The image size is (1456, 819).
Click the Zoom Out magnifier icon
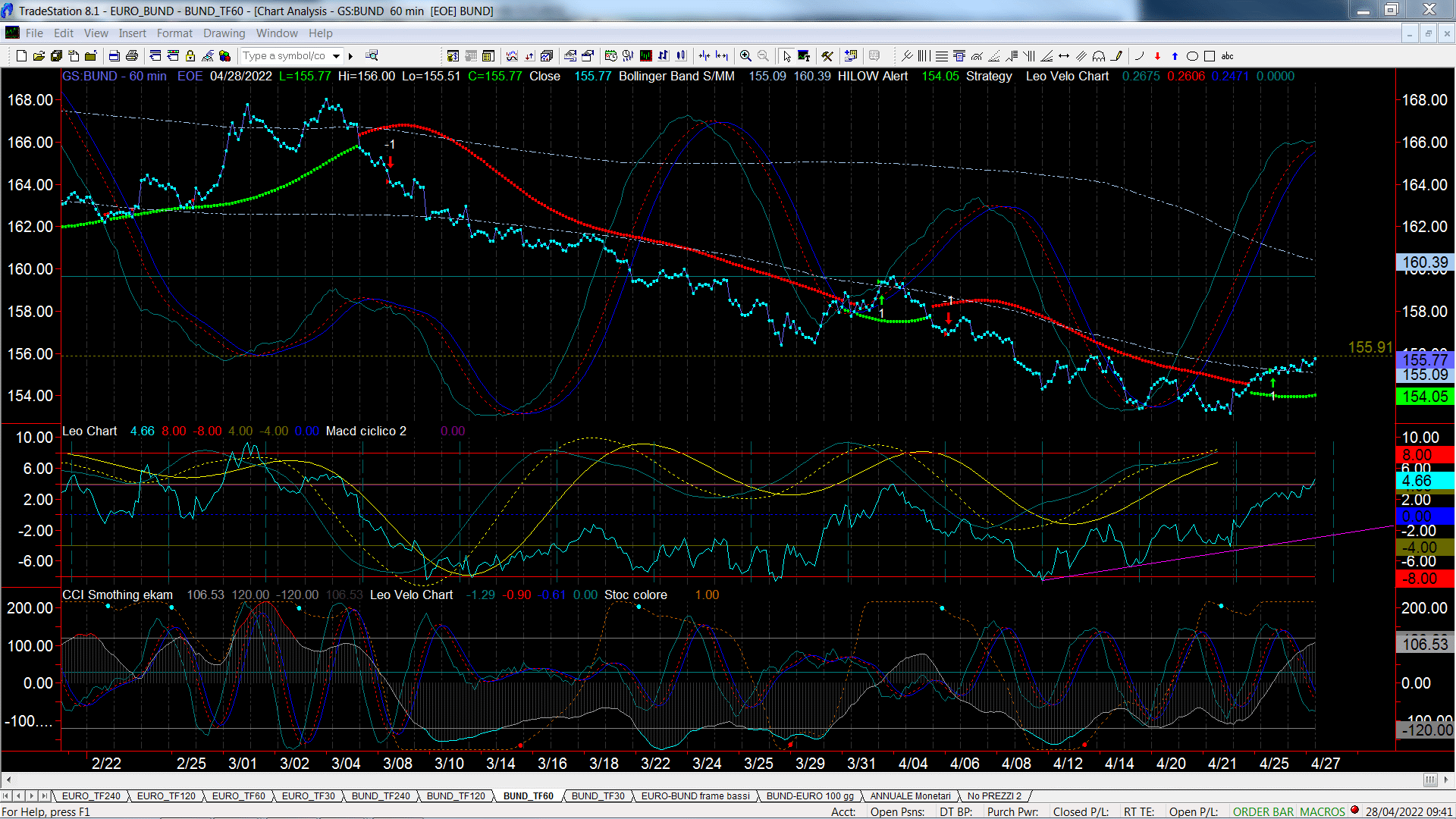(763, 55)
